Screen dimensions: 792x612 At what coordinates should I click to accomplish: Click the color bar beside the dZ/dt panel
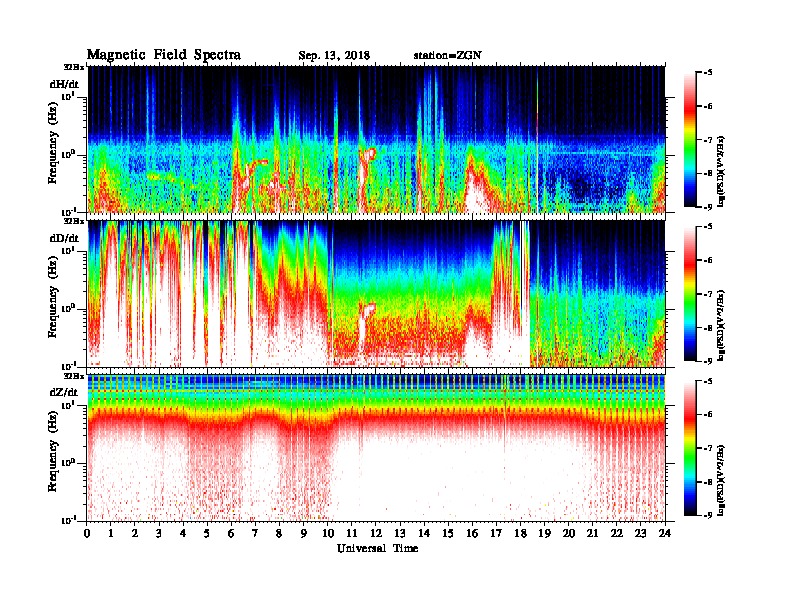(x=690, y=448)
